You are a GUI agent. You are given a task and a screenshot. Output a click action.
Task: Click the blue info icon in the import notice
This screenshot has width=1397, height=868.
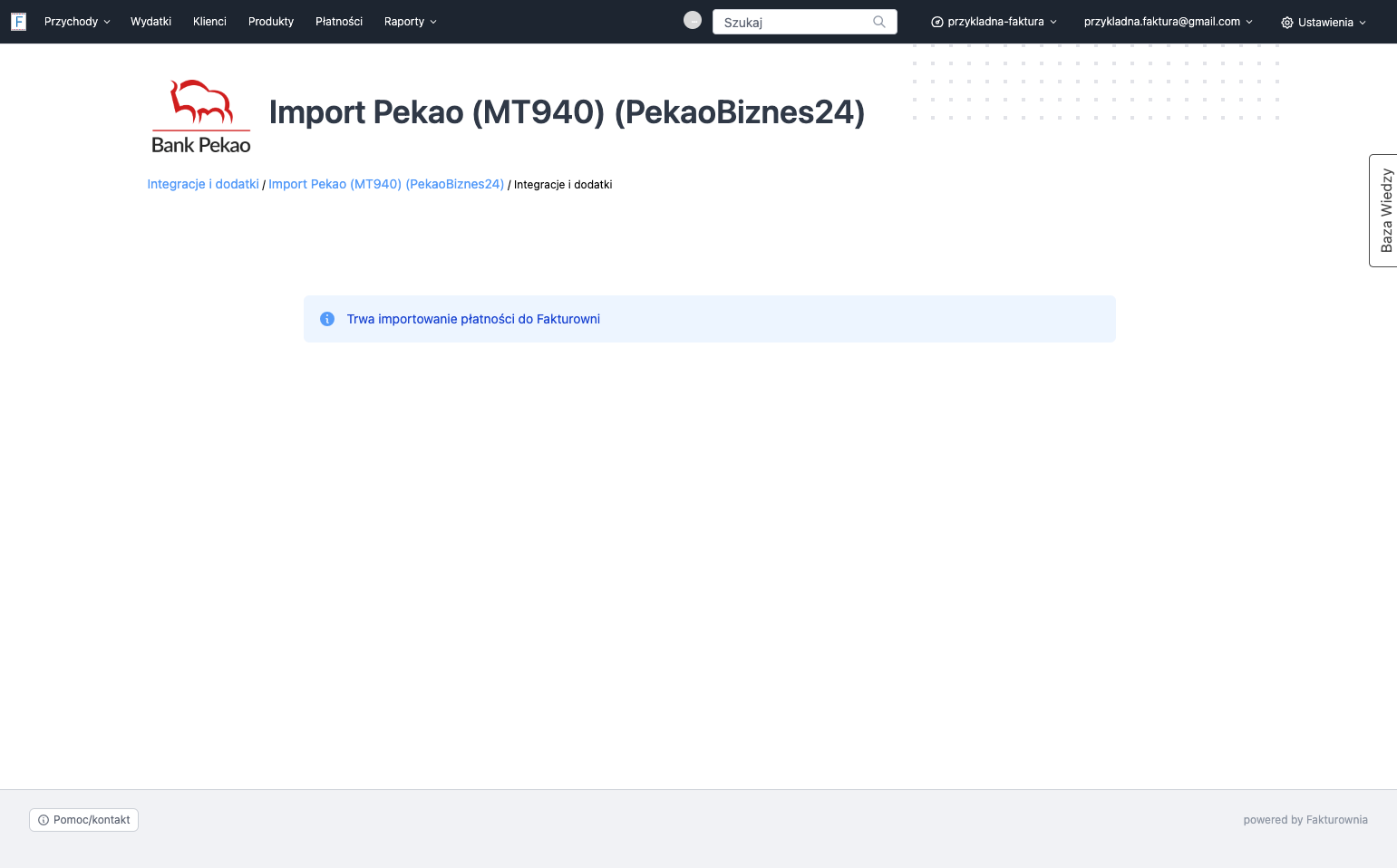pyautogui.click(x=327, y=319)
